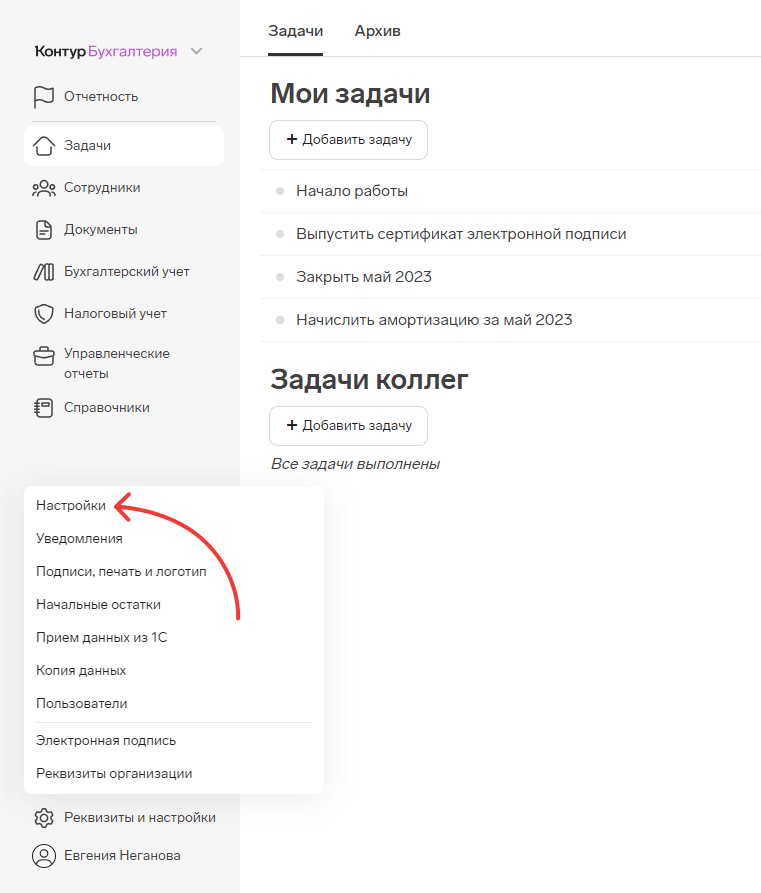Open the Евгения Неганова profile
Image resolution: width=761 pixels, height=893 pixels.
click(x=124, y=856)
